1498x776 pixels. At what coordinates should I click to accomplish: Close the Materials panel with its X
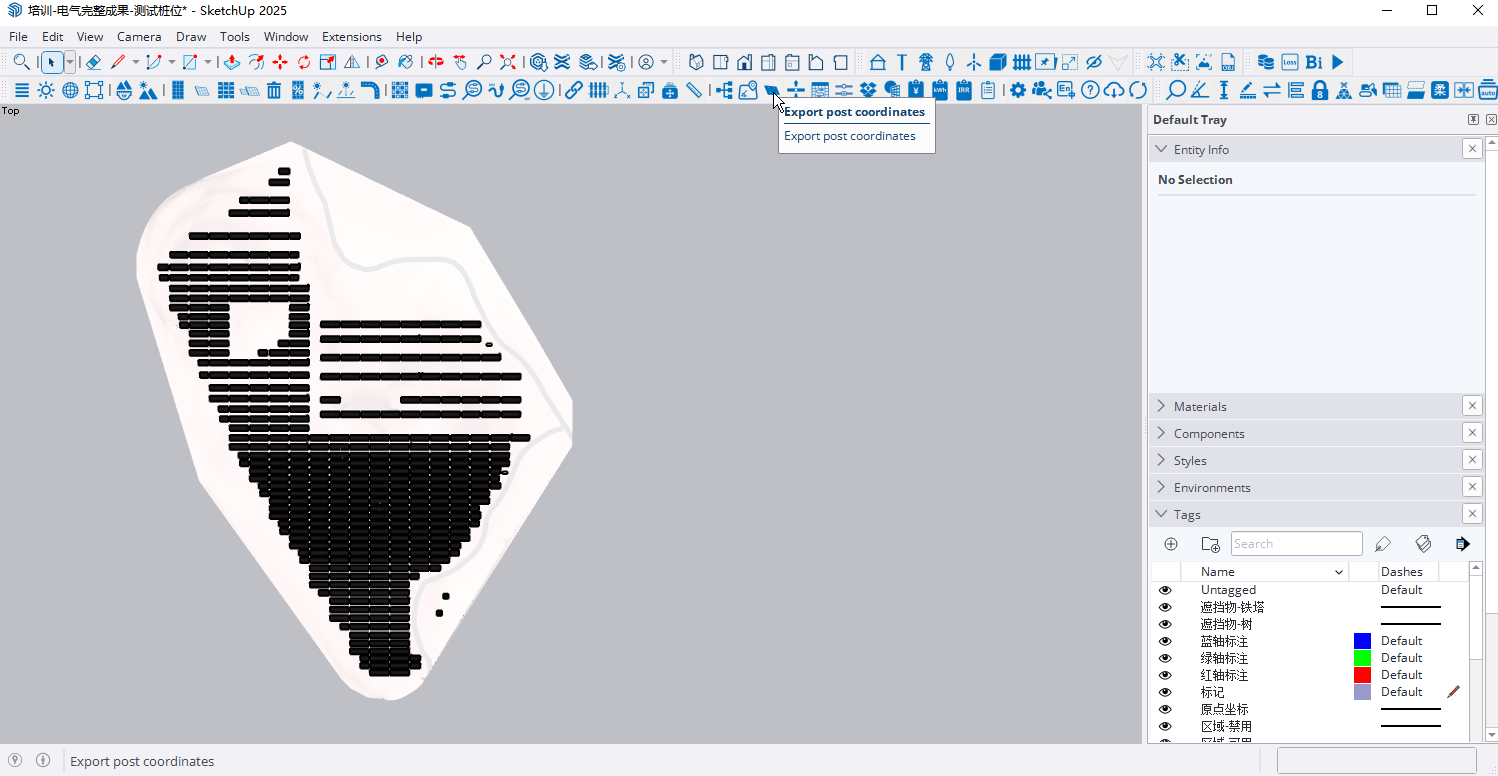(1472, 406)
